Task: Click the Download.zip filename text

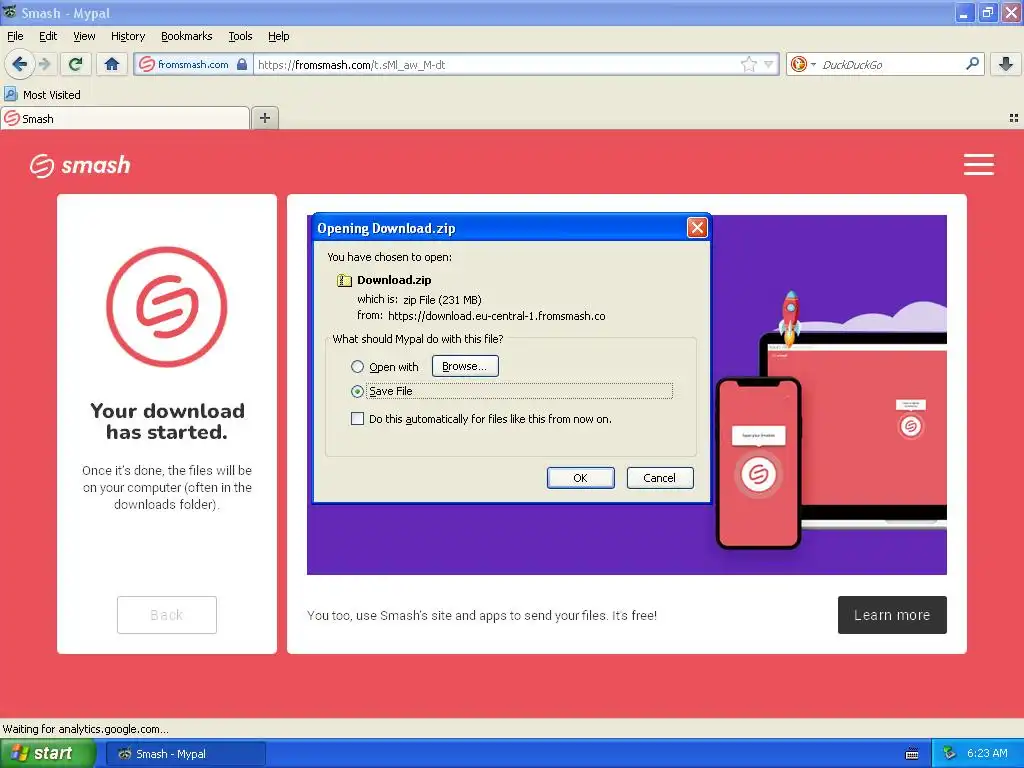Action: click(x=394, y=280)
